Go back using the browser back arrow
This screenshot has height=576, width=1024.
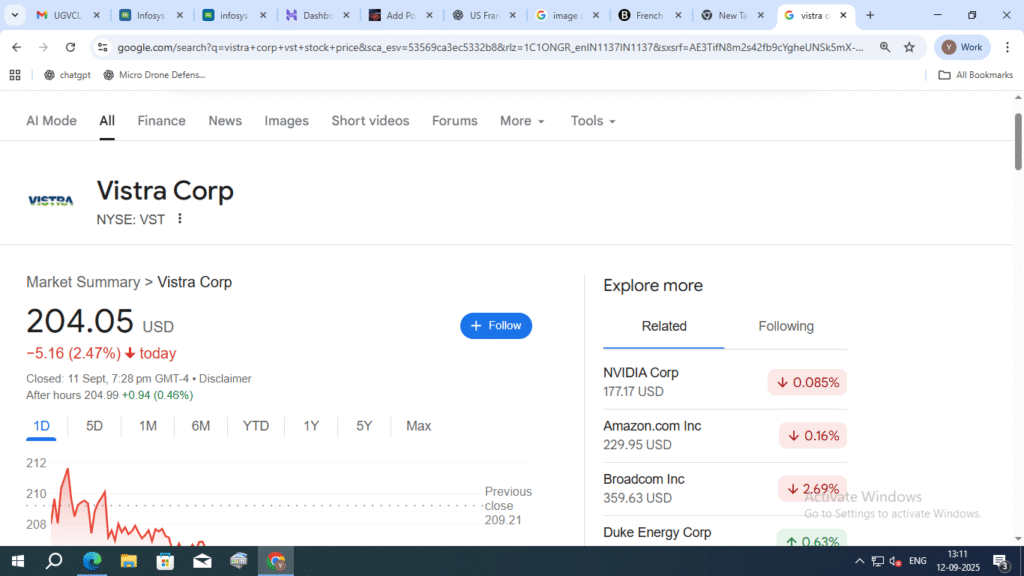coord(17,47)
